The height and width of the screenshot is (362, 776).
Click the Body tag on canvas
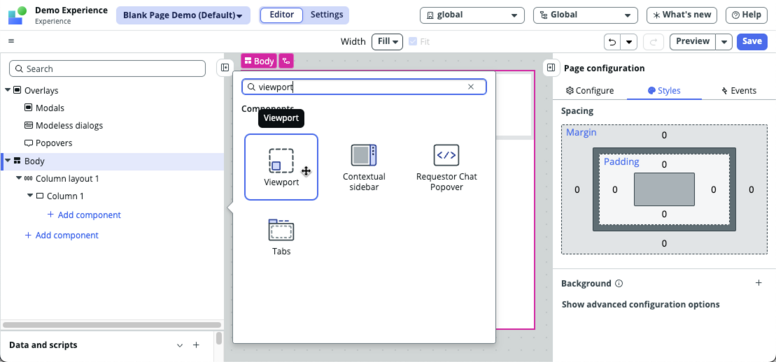pyautogui.click(x=259, y=61)
